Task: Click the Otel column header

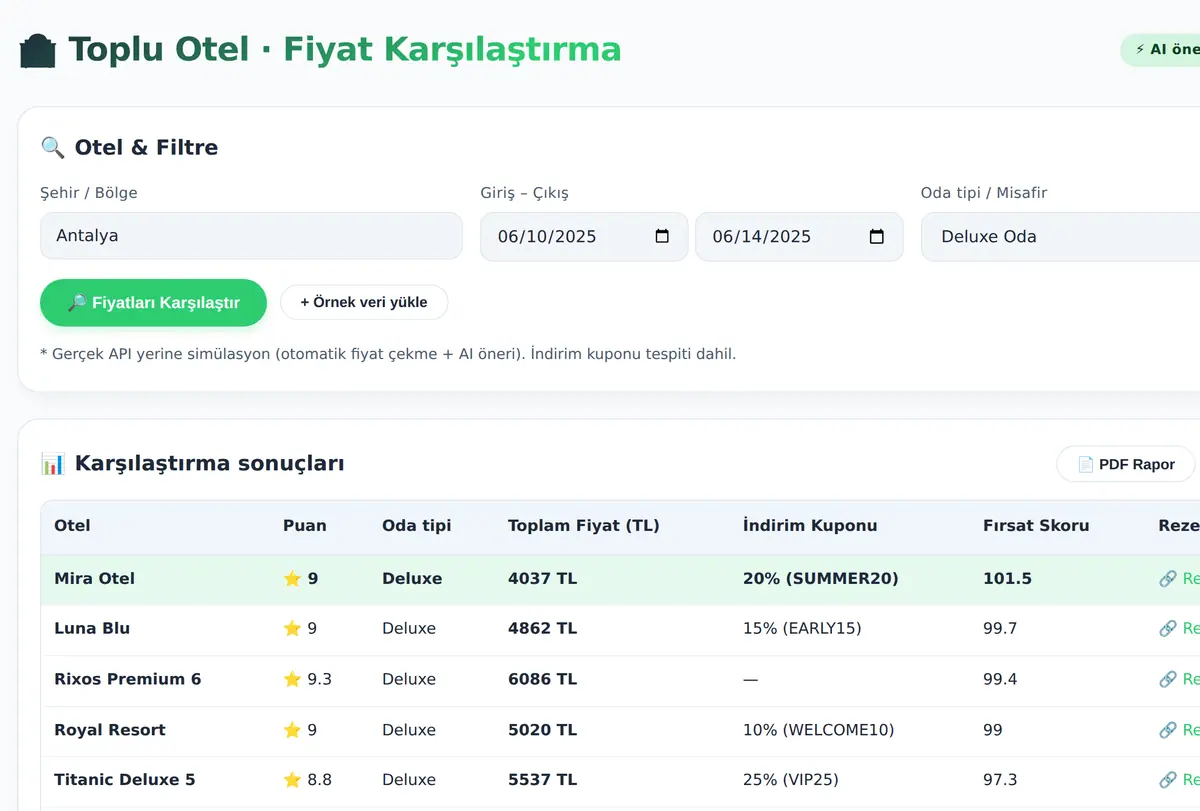Action: point(72,526)
